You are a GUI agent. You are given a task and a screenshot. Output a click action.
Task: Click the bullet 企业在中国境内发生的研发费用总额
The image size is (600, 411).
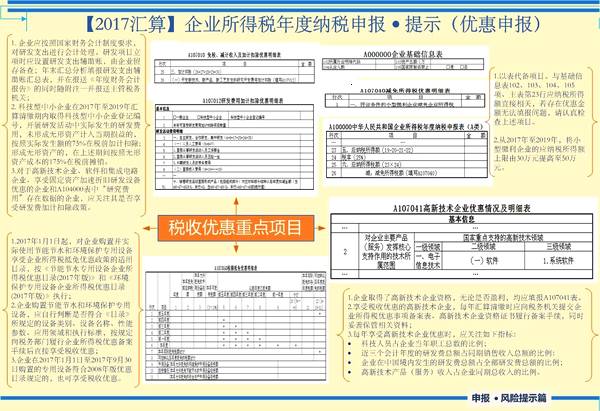point(461,362)
